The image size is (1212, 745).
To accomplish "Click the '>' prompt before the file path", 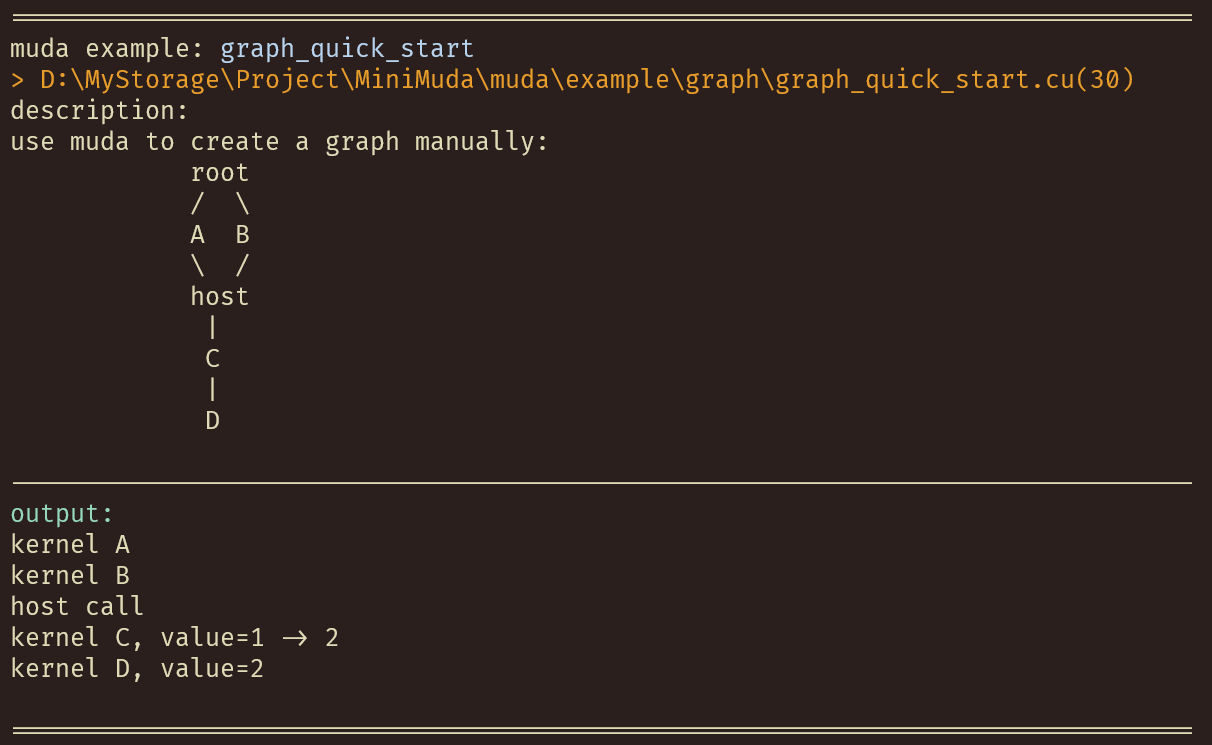I will [17, 80].
